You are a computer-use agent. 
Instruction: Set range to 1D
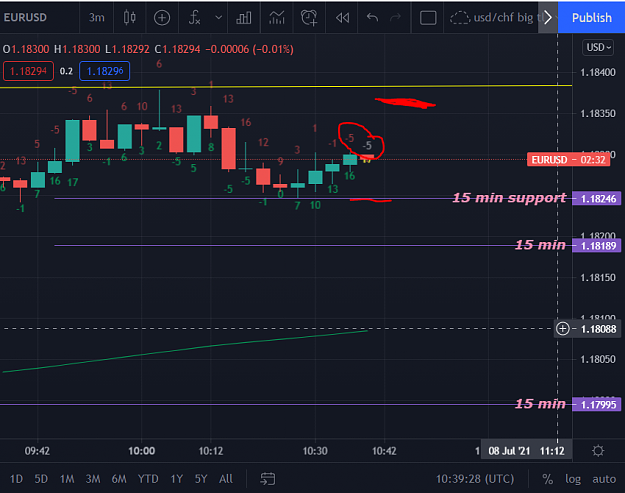pyautogui.click(x=16, y=479)
